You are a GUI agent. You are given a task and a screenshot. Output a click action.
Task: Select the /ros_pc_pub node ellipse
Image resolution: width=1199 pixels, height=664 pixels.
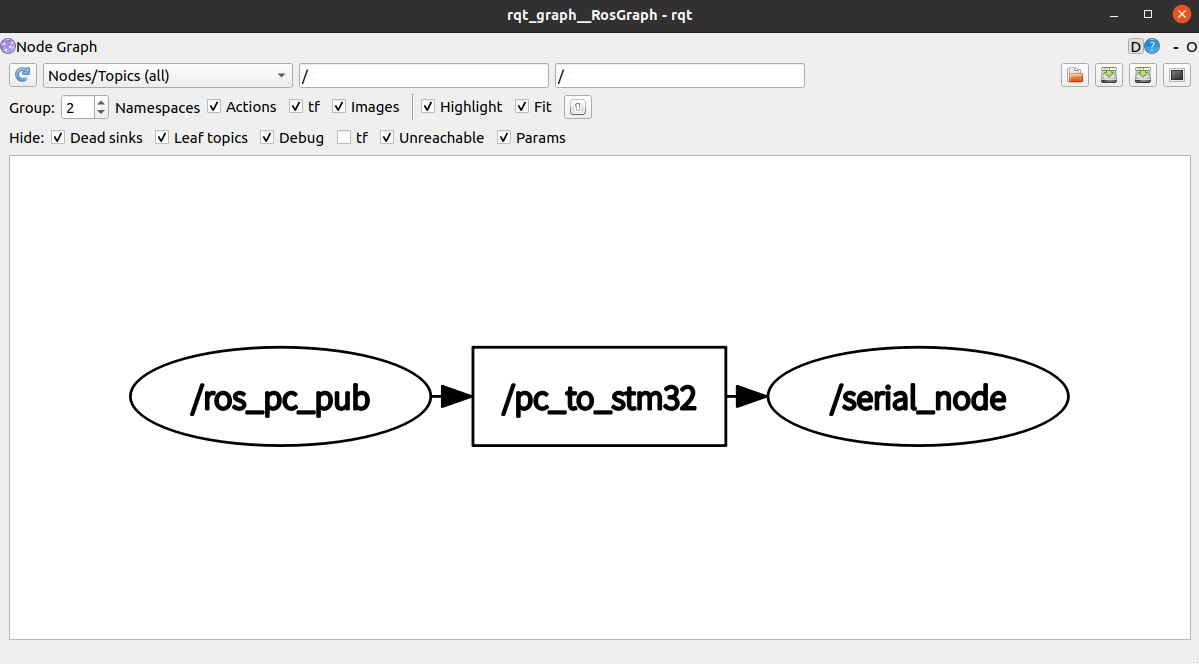coord(280,397)
